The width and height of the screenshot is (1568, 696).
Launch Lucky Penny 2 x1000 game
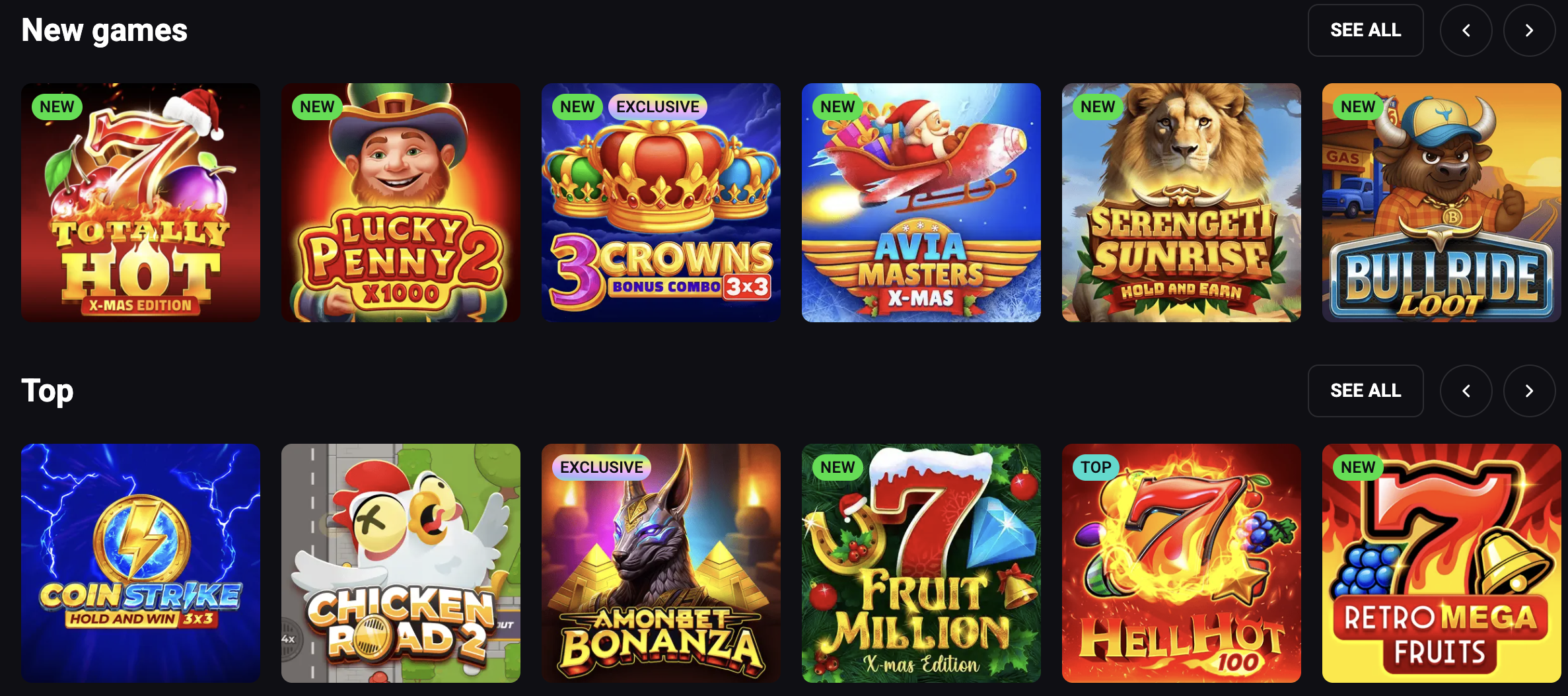(x=401, y=203)
